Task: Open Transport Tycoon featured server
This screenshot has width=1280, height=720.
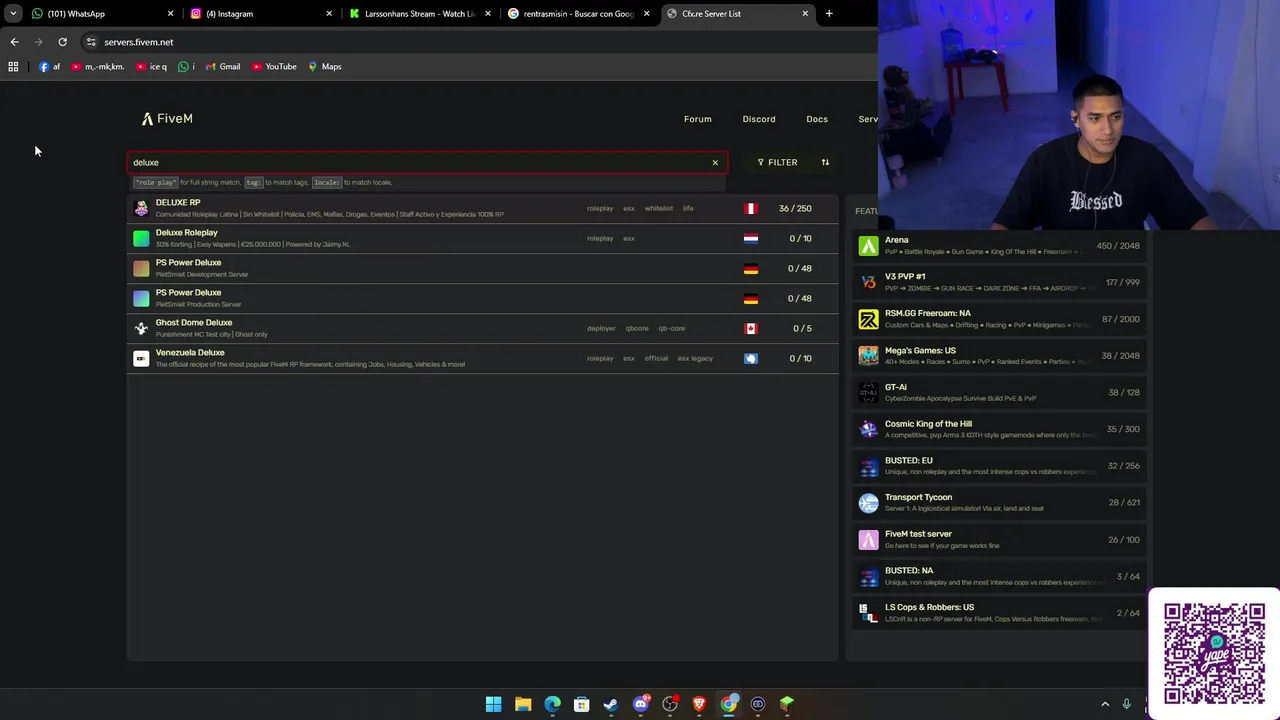Action: (x=999, y=502)
